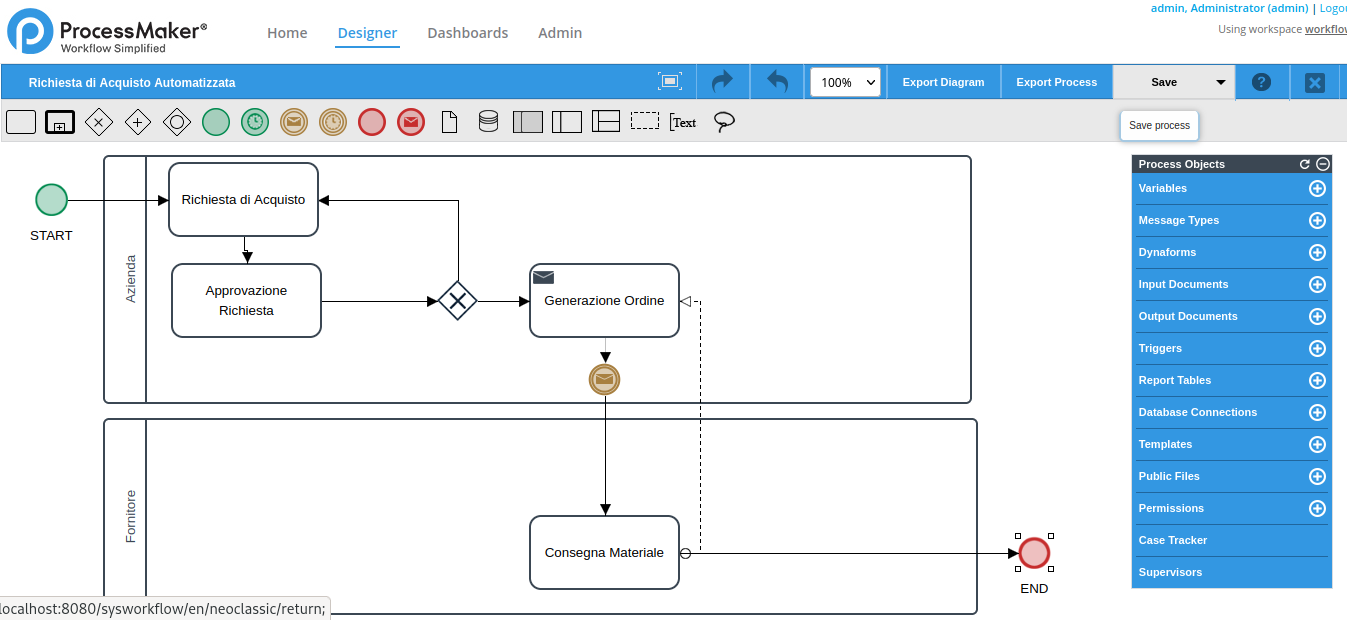
Task: Pick the Exclusive gateway tool
Action: pos(99,122)
